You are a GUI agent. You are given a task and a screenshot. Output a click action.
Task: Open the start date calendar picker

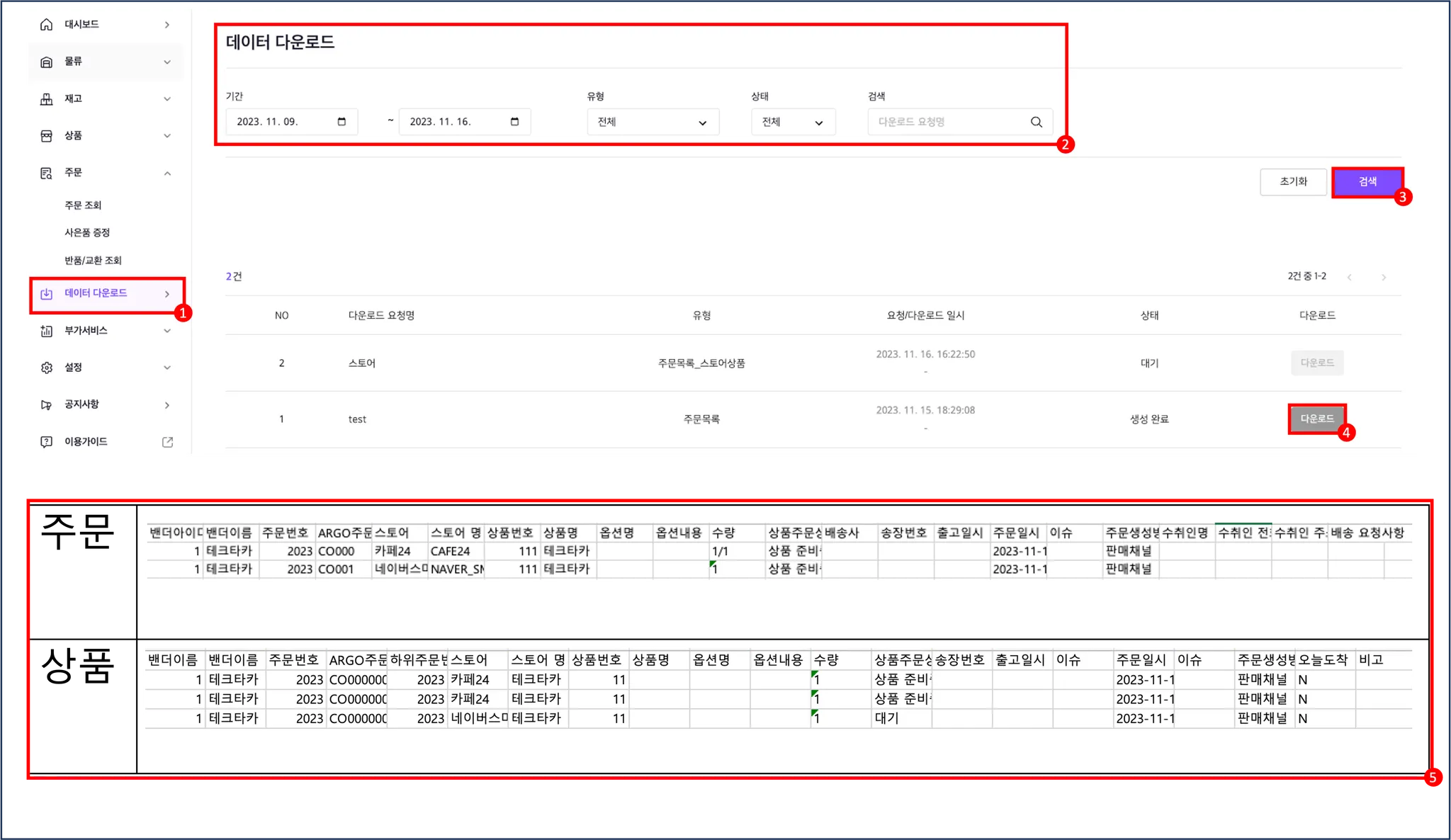341,122
